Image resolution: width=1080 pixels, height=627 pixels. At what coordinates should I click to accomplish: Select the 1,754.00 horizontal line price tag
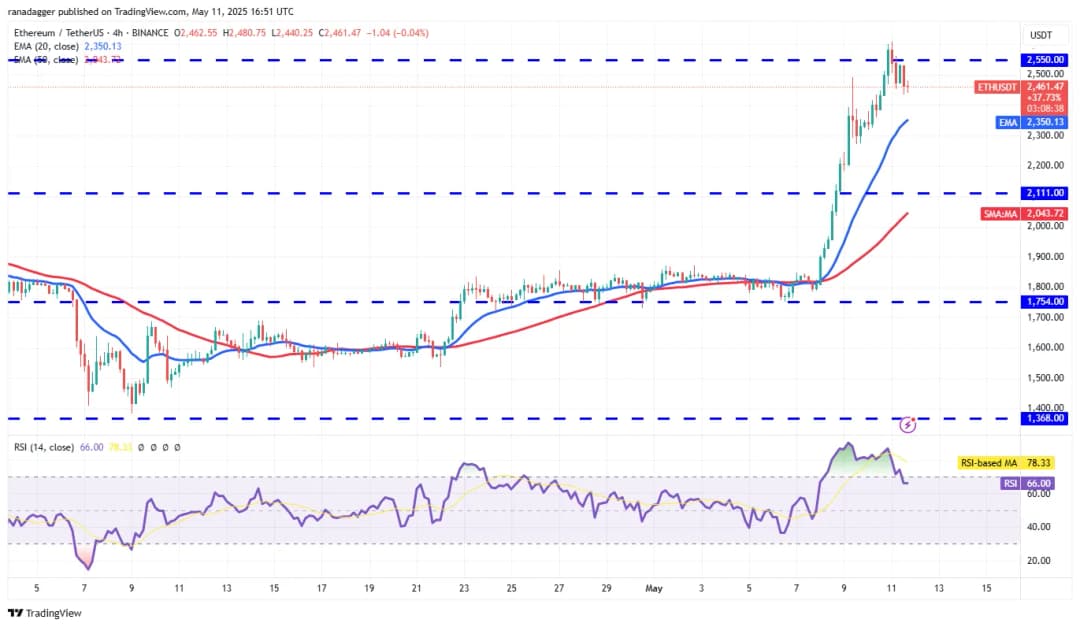1043,302
